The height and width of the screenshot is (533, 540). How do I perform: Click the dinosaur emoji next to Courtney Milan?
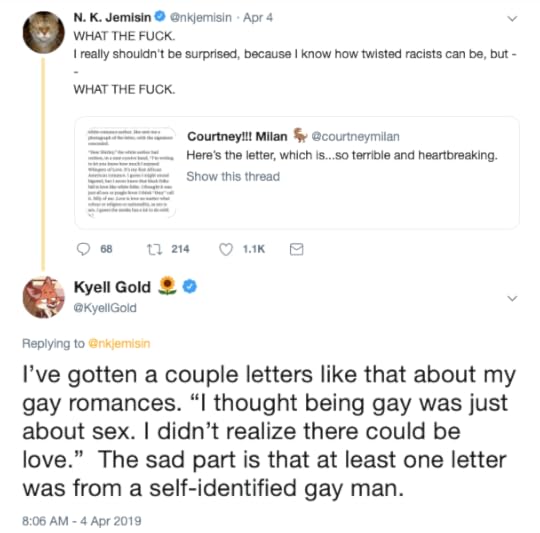[300, 135]
